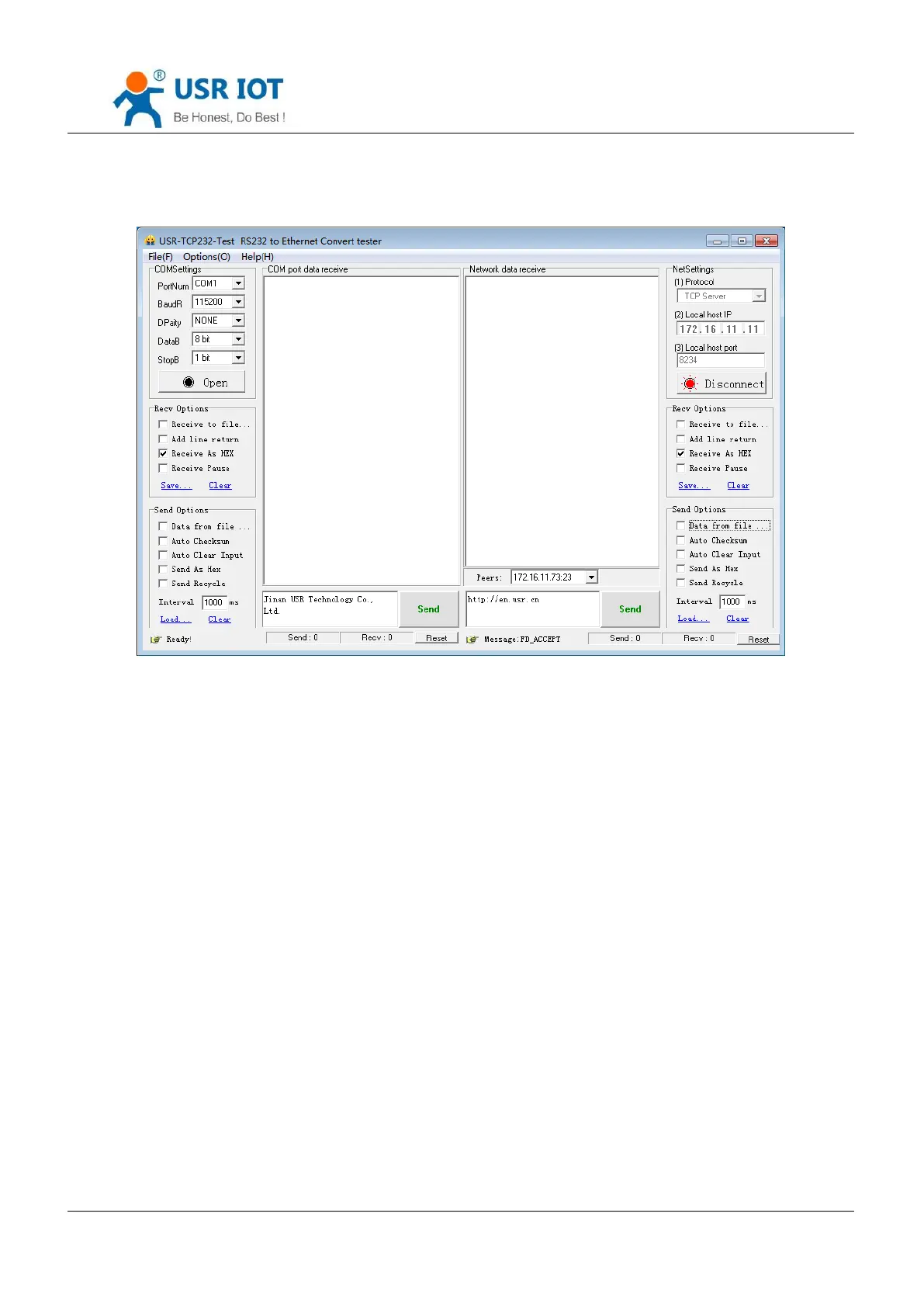This screenshot has height=1307, width=924.
Task: Enable COM Receive Pause checkbox
Action: (163, 468)
